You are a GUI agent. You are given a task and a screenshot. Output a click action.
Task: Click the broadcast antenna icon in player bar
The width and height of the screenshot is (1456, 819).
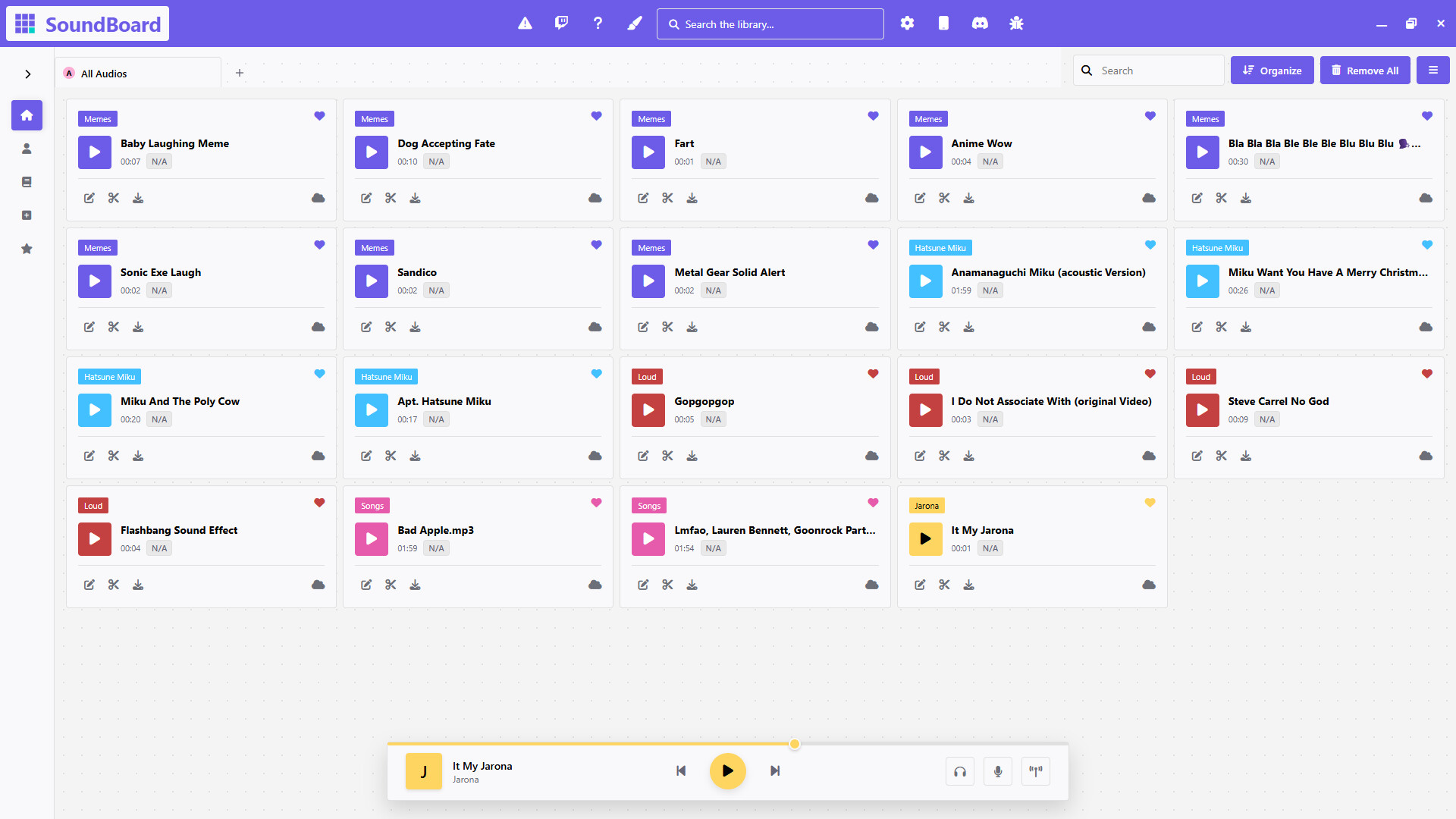(x=1036, y=771)
